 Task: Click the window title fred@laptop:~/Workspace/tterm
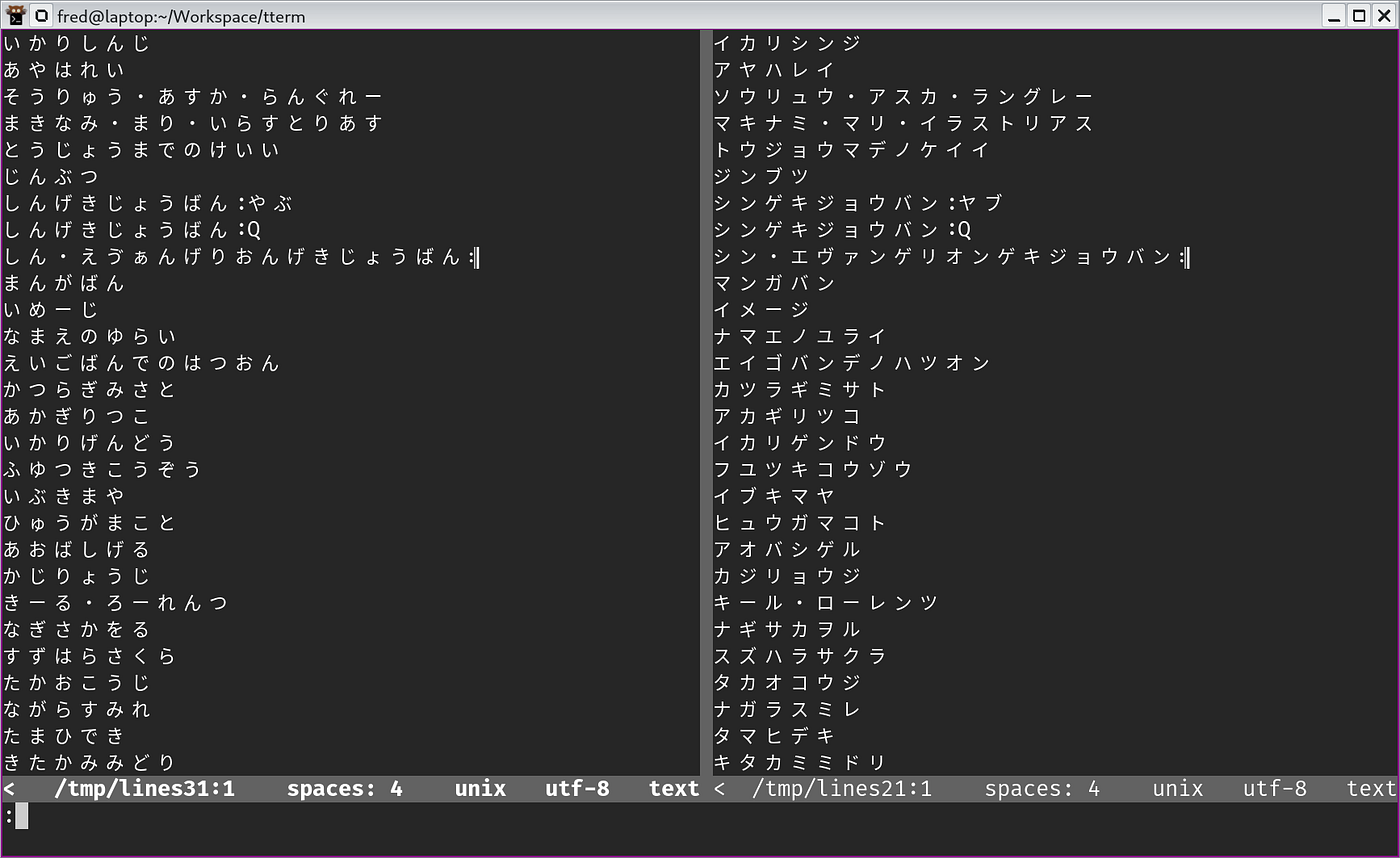tap(181, 16)
